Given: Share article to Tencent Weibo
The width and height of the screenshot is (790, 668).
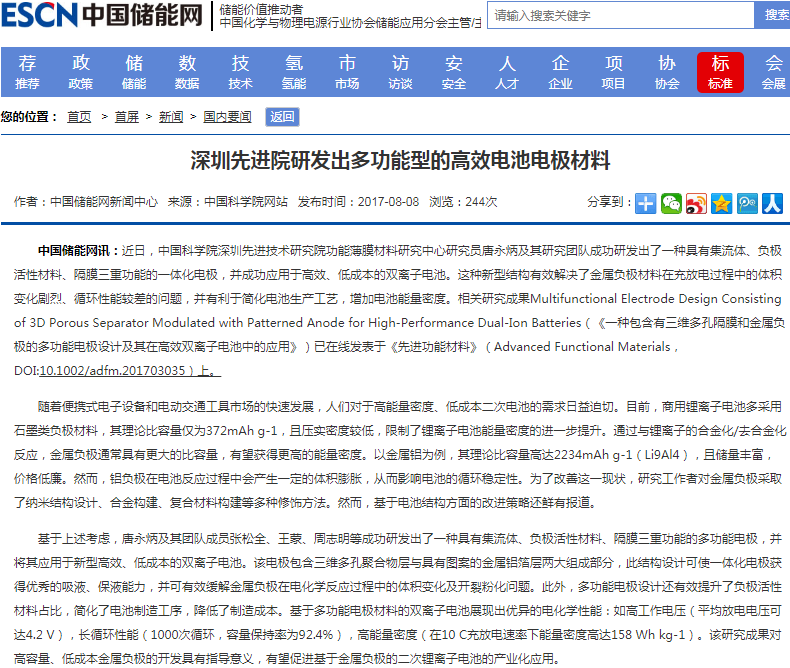Looking at the screenshot, I should click(747, 203).
